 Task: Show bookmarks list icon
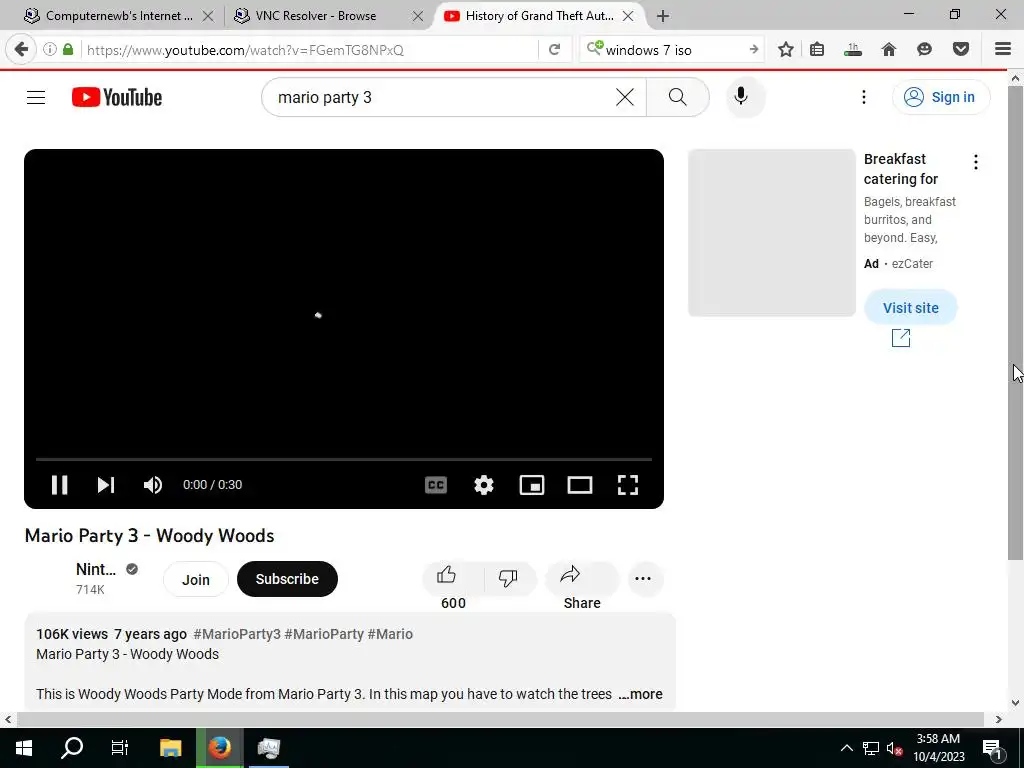817,49
